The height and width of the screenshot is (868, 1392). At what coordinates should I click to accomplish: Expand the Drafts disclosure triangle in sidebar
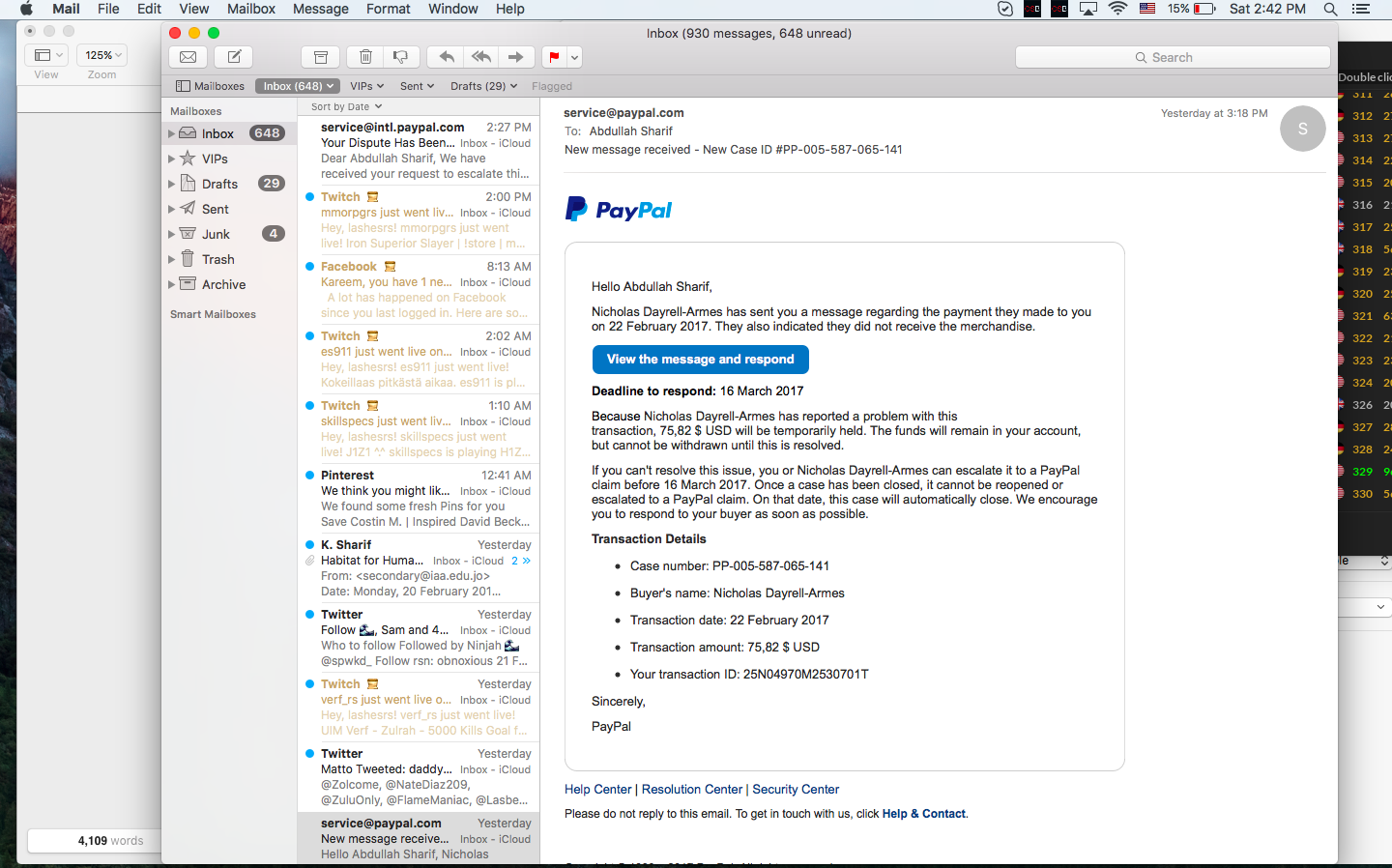click(172, 184)
